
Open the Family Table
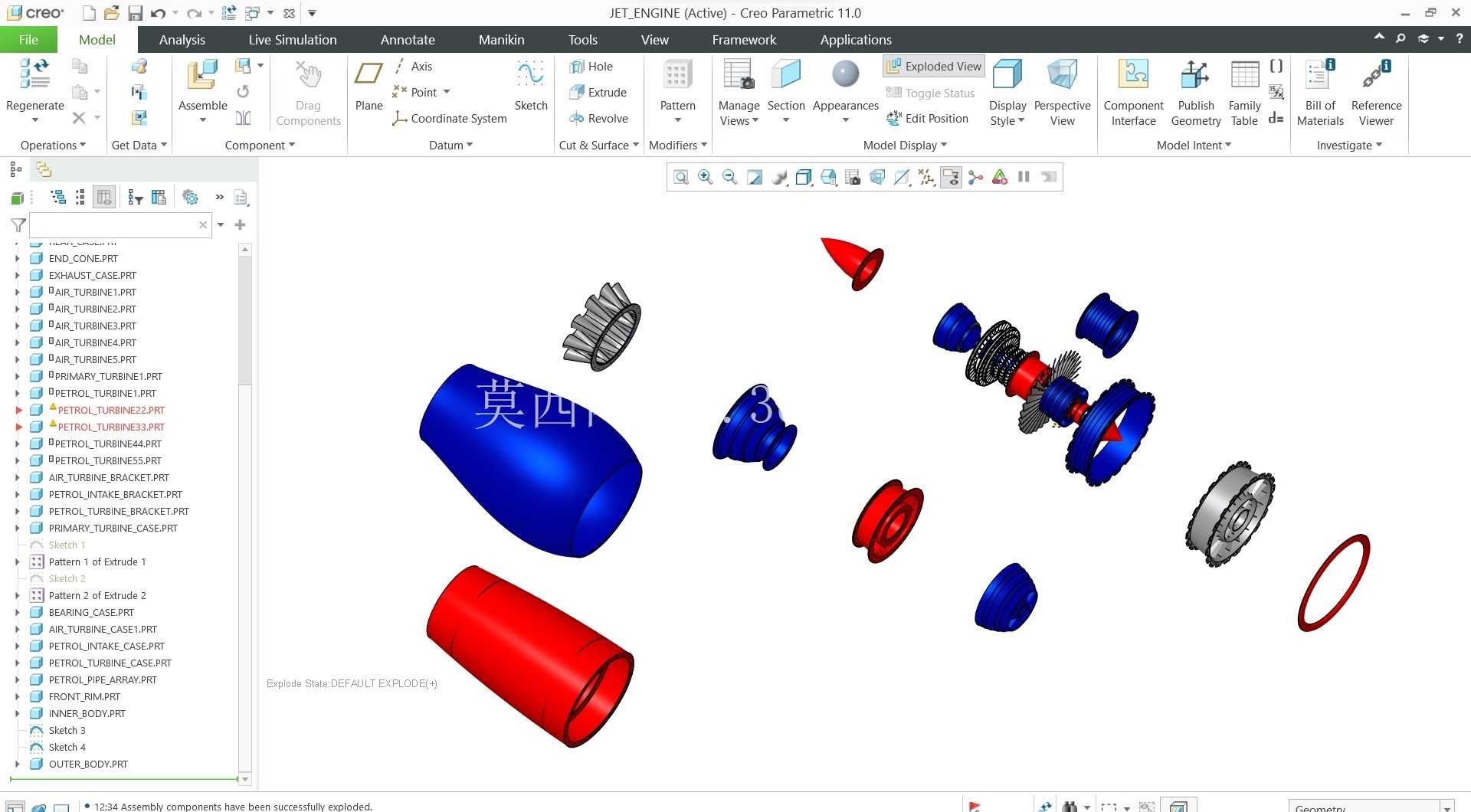point(1244,75)
